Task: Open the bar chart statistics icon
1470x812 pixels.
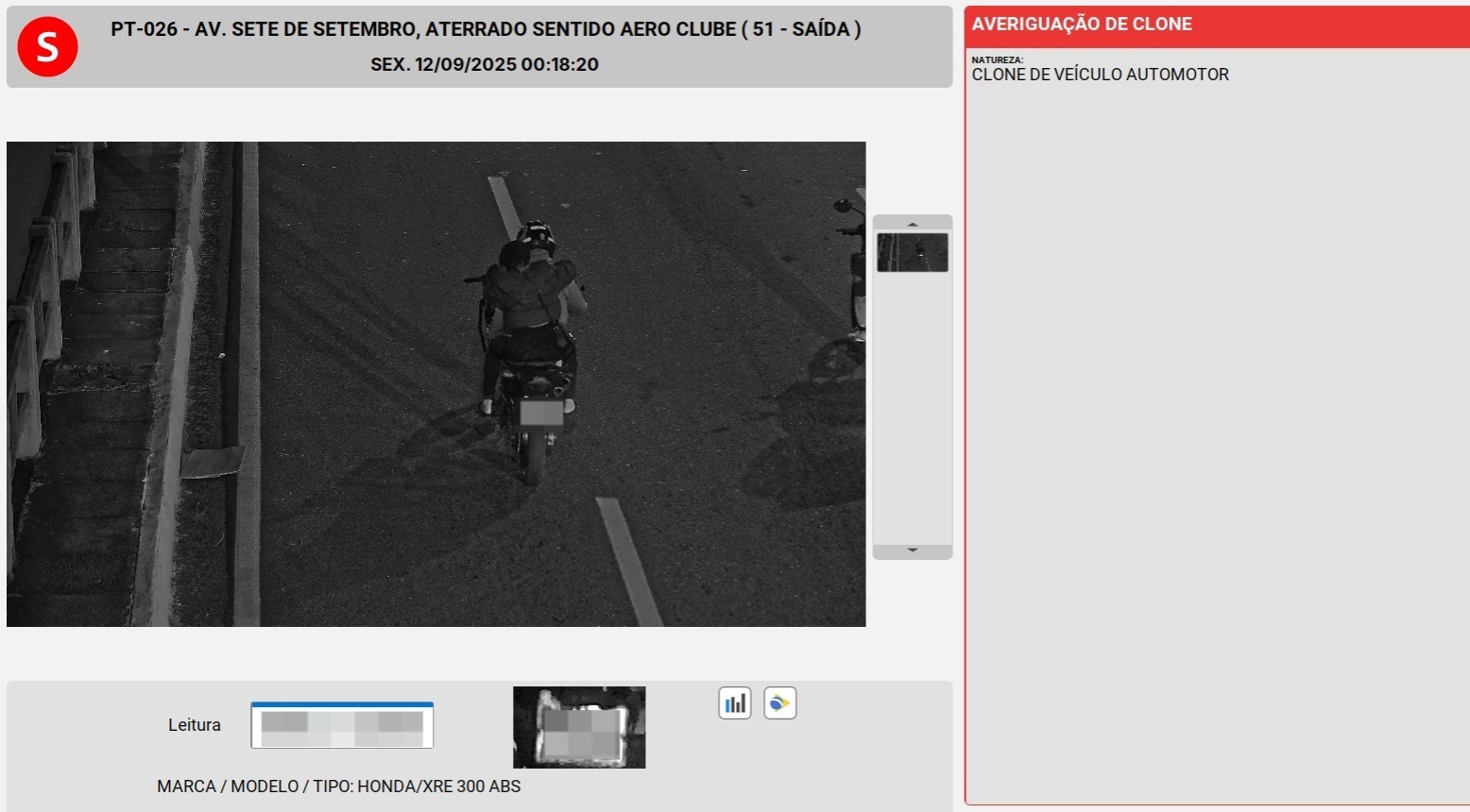Action: click(x=735, y=703)
